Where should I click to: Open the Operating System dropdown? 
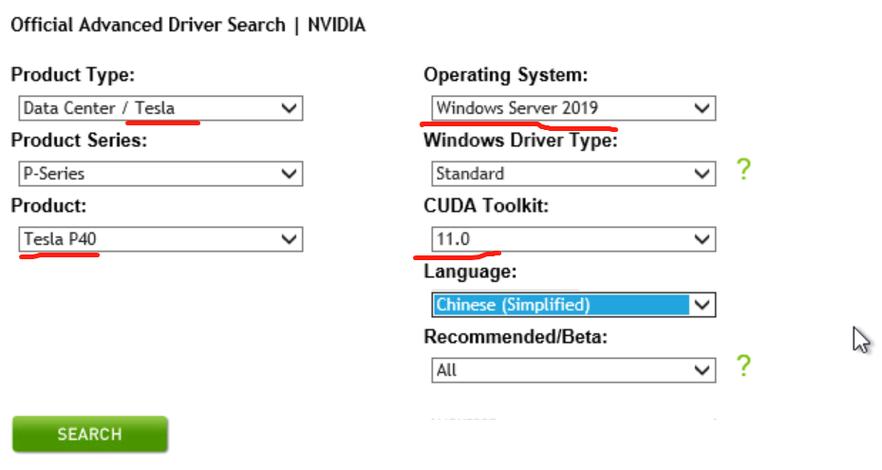(573, 108)
